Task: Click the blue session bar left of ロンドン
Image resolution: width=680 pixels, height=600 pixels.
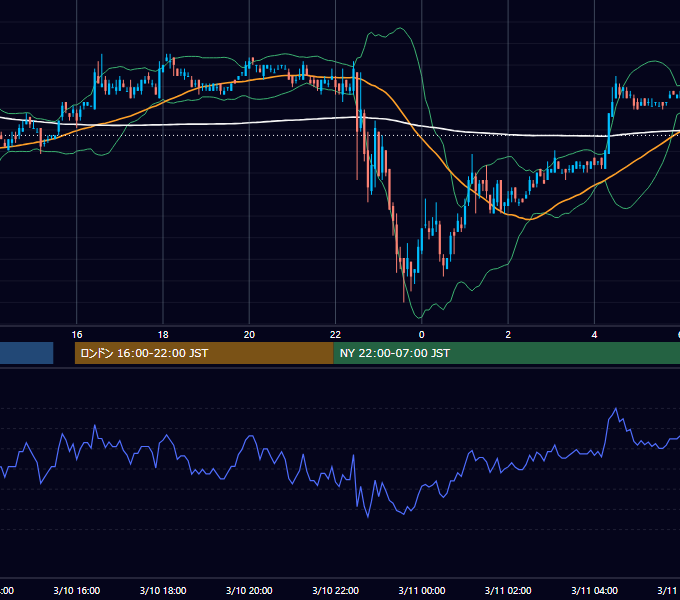Action: point(26,353)
